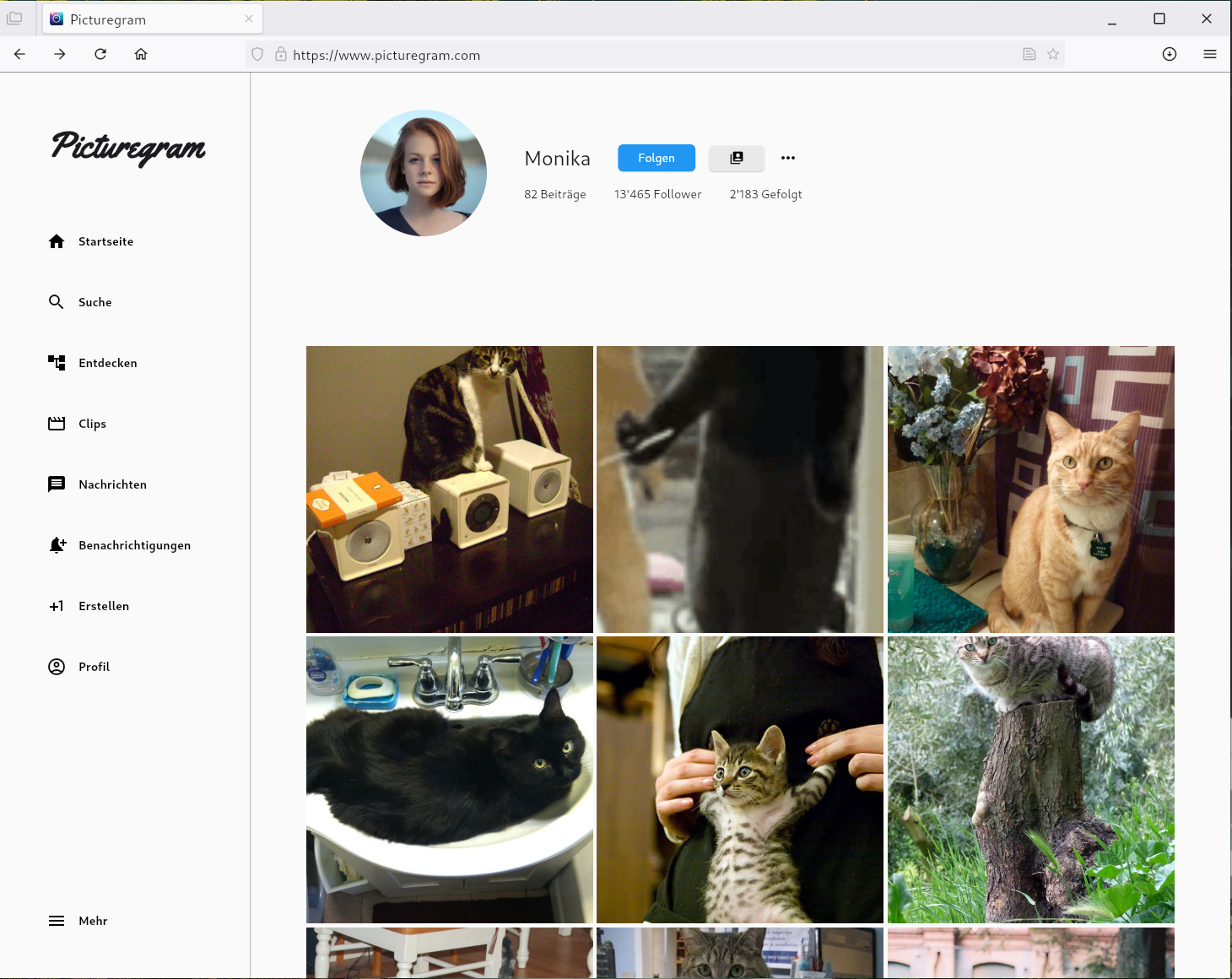Click the Nachrichten message bubble icon
The image size is (1232, 979).
[57, 484]
